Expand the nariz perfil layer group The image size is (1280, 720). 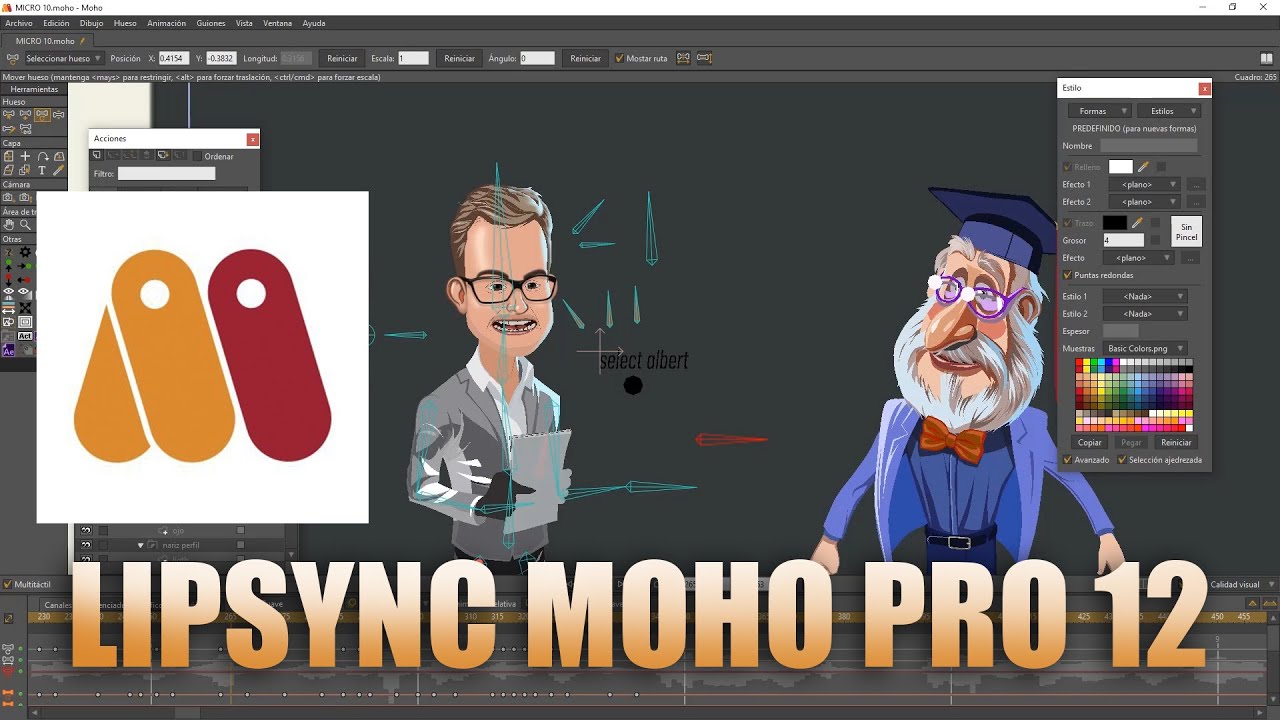coord(140,545)
